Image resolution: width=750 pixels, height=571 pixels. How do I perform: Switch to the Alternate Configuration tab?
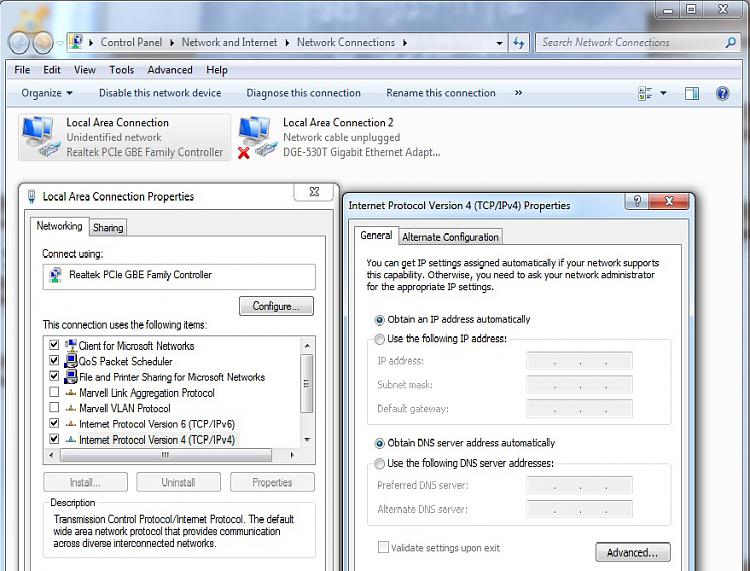pos(450,237)
